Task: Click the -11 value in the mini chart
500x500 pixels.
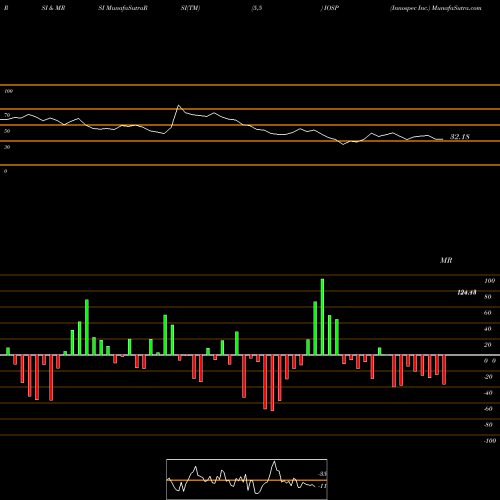Action: point(322,486)
